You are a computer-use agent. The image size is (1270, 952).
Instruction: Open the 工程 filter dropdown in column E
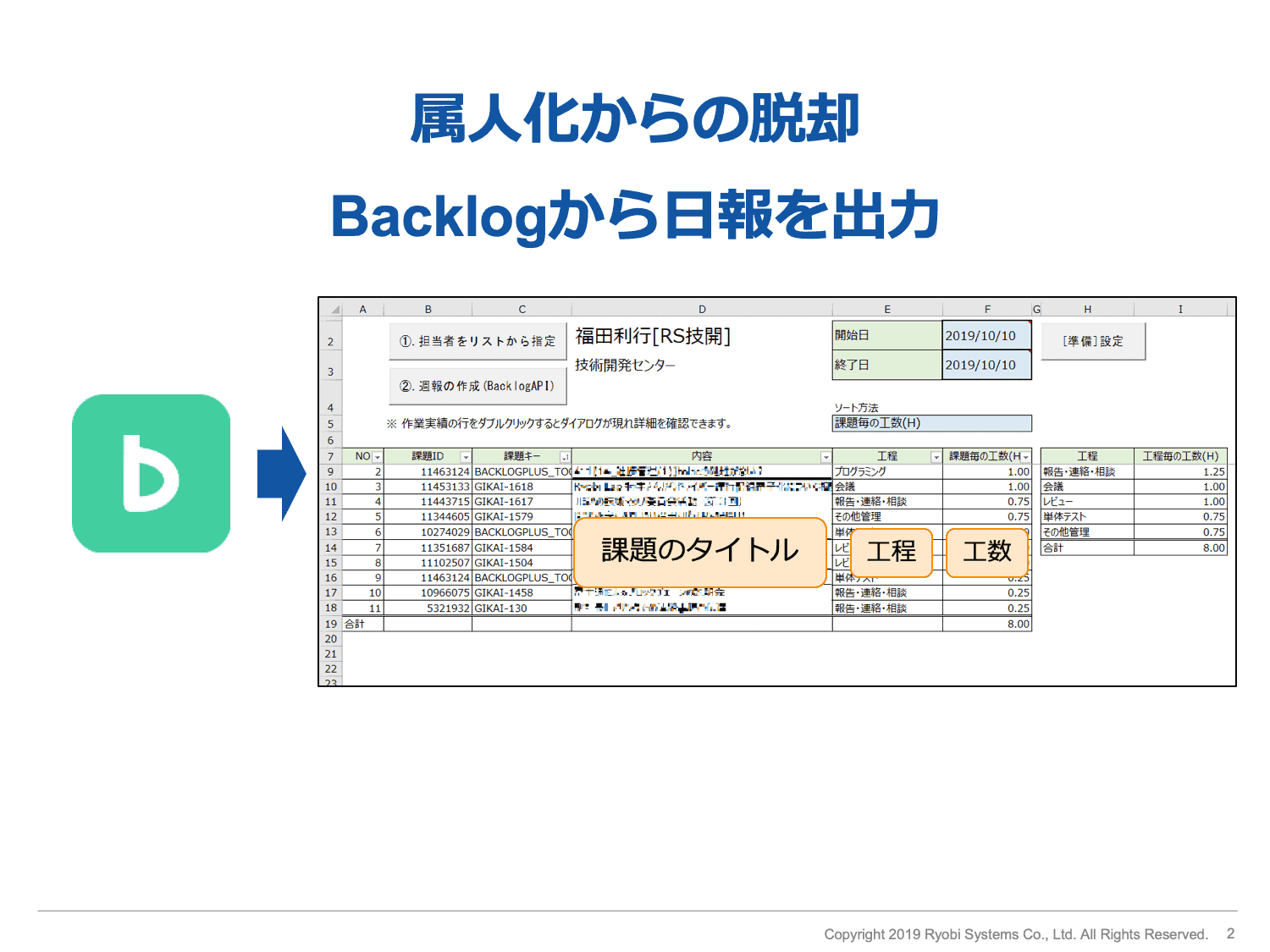[936, 457]
